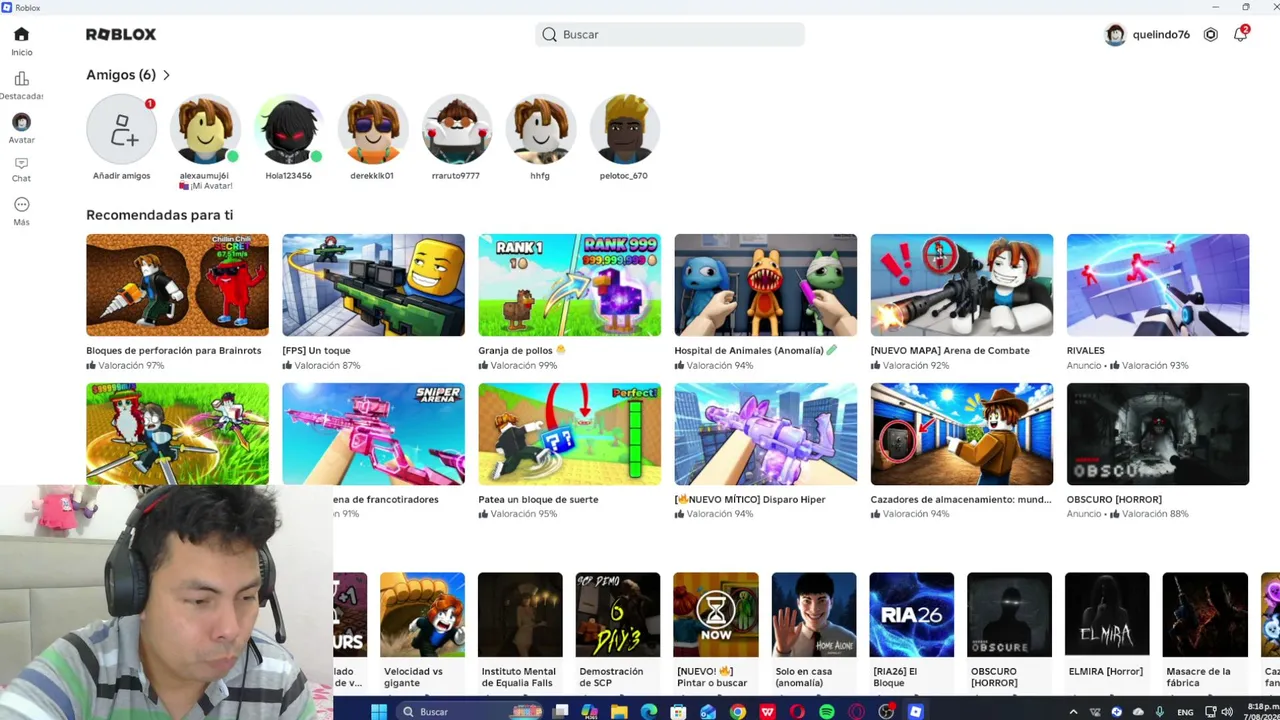Open Velocidad vs gigante thumbnail

tap(422, 615)
